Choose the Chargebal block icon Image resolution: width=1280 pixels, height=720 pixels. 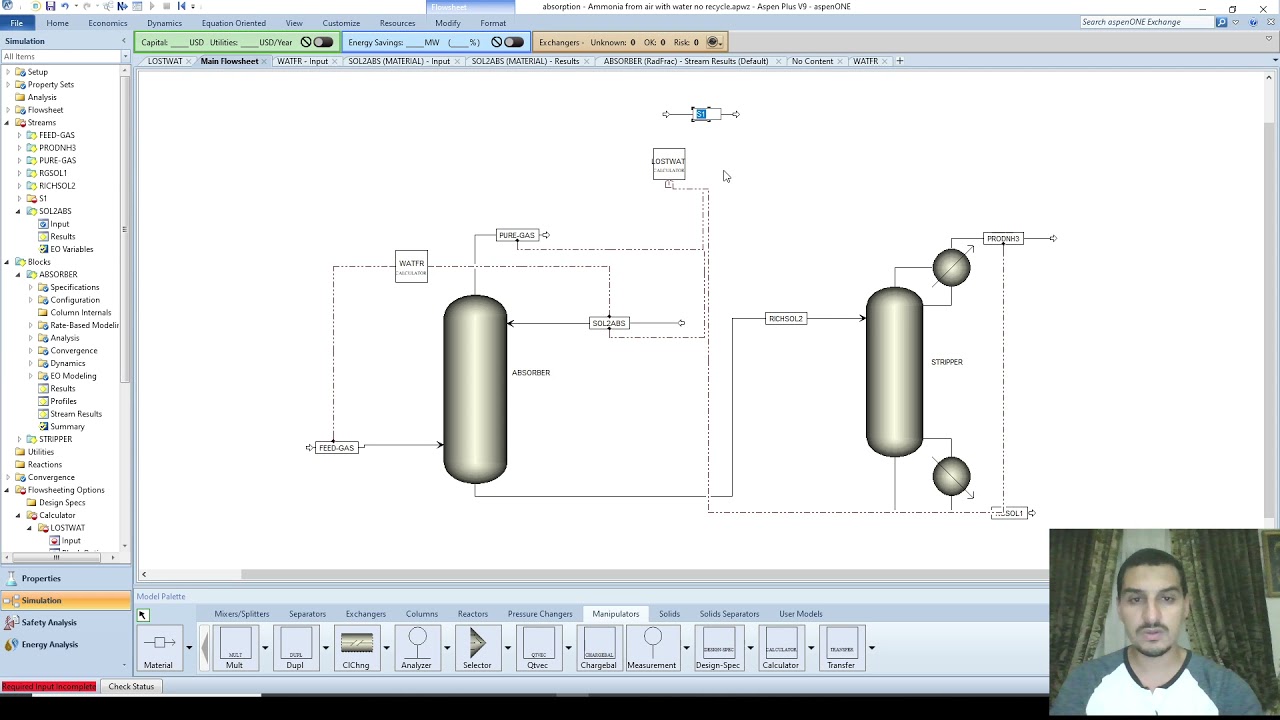pos(598,648)
